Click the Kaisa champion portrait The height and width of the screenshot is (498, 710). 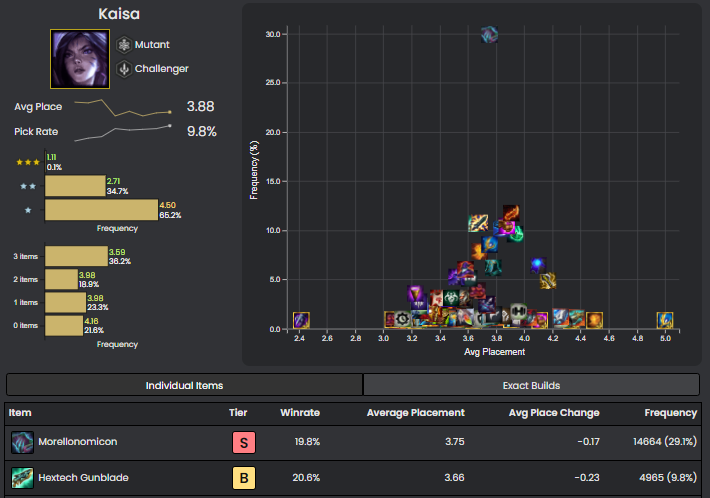tap(79, 58)
